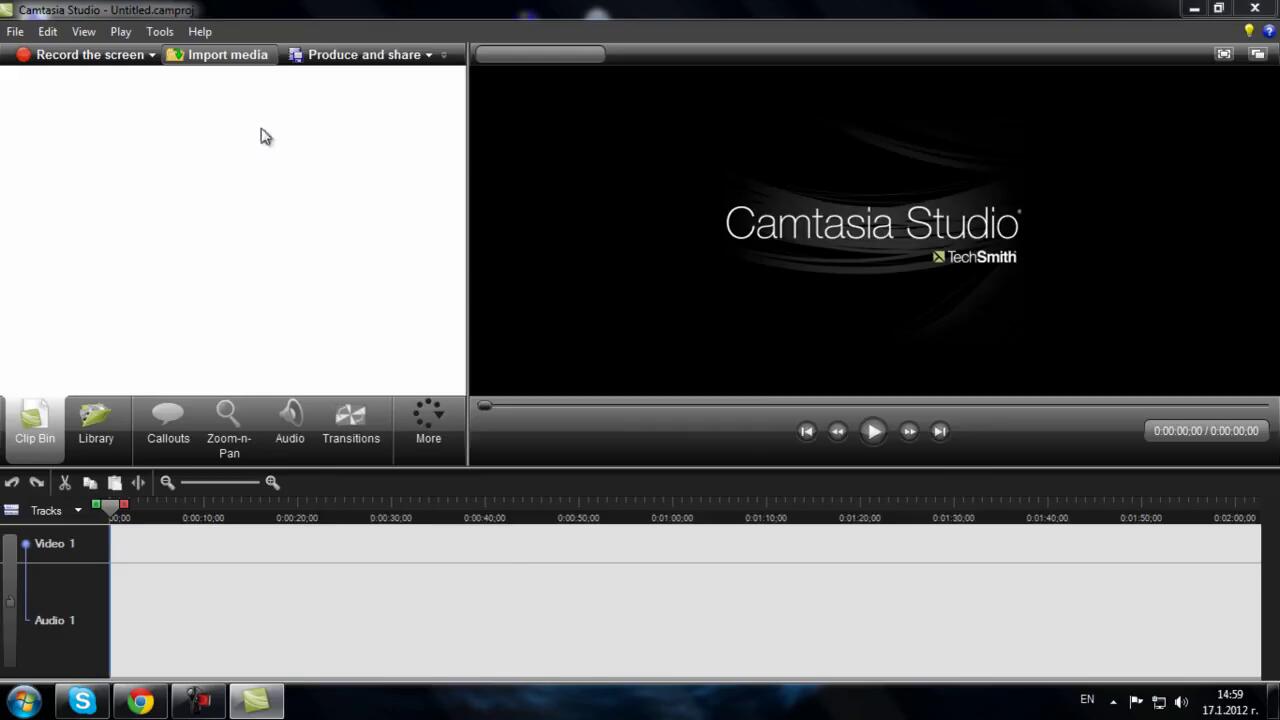Click the timeline zoom-in magnifier

272,483
